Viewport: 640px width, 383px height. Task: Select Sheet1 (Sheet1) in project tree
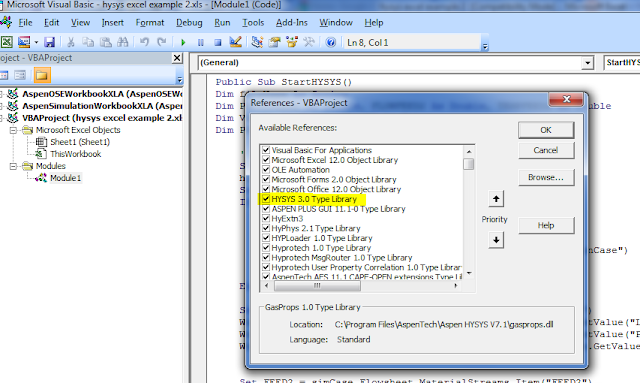pyautogui.click(x=80, y=142)
